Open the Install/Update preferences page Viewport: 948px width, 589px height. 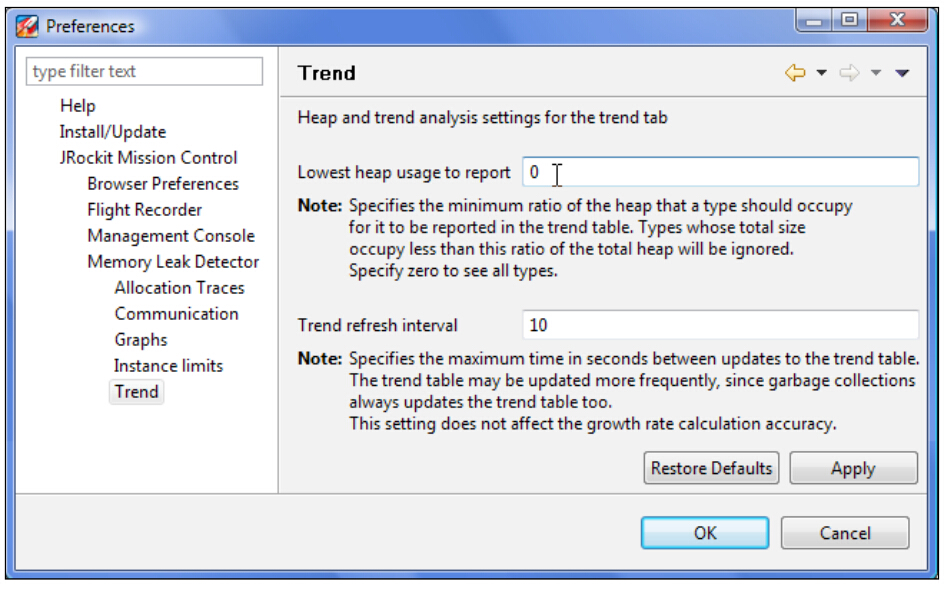click(112, 132)
